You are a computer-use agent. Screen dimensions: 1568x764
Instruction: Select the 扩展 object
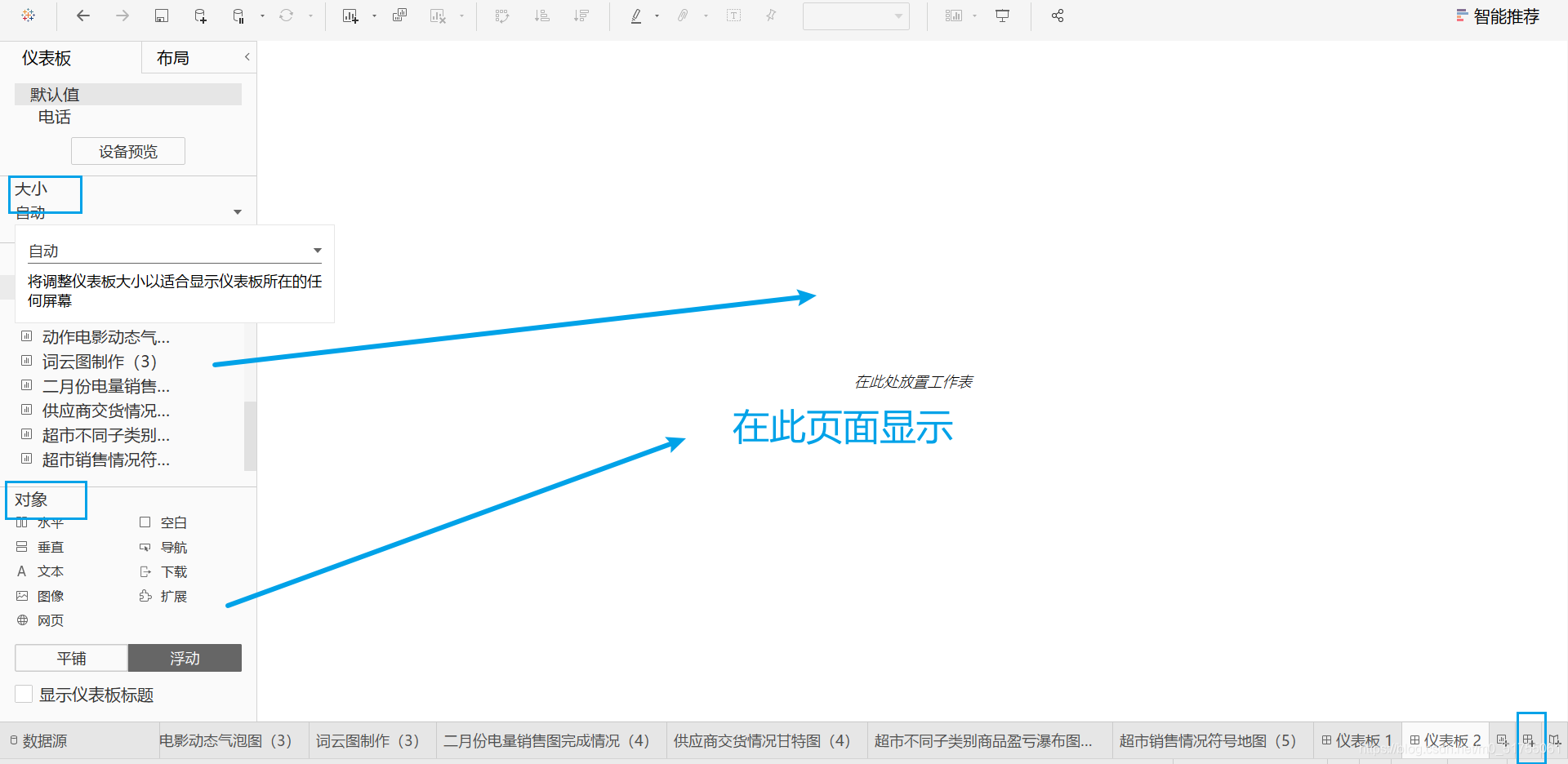(x=163, y=596)
